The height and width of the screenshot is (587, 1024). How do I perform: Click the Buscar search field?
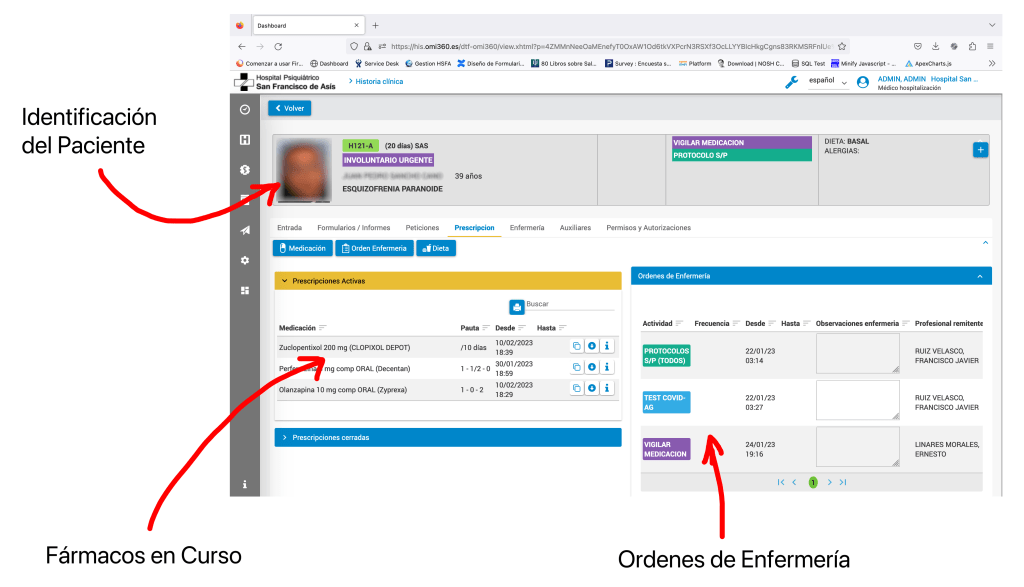click(x=570, y=304)
